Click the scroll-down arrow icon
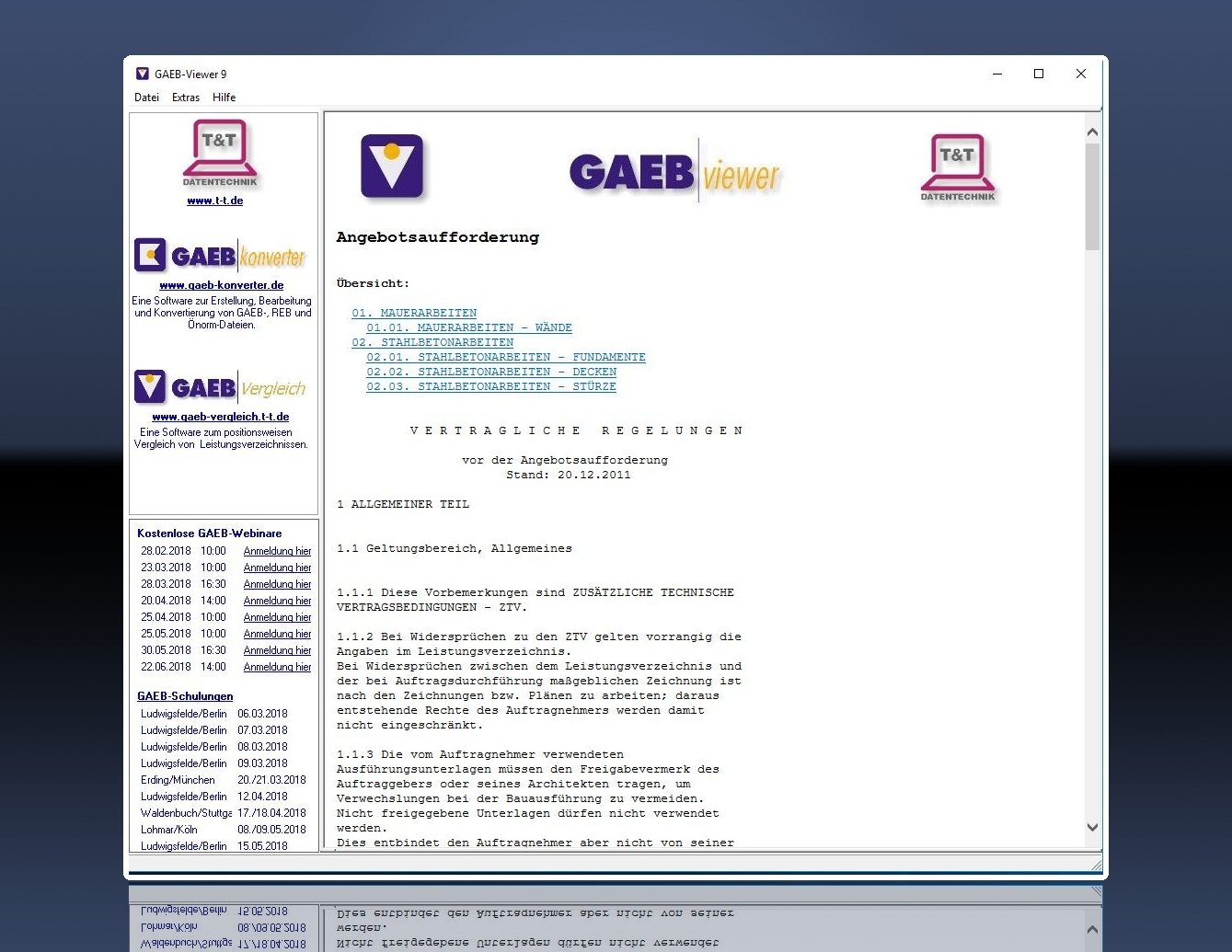The width and height of the screenshot is (1232, 952). pos(1093,827)
